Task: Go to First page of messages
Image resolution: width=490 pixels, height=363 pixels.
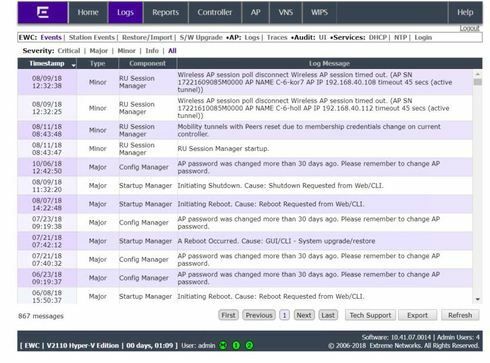Action: 228,315
